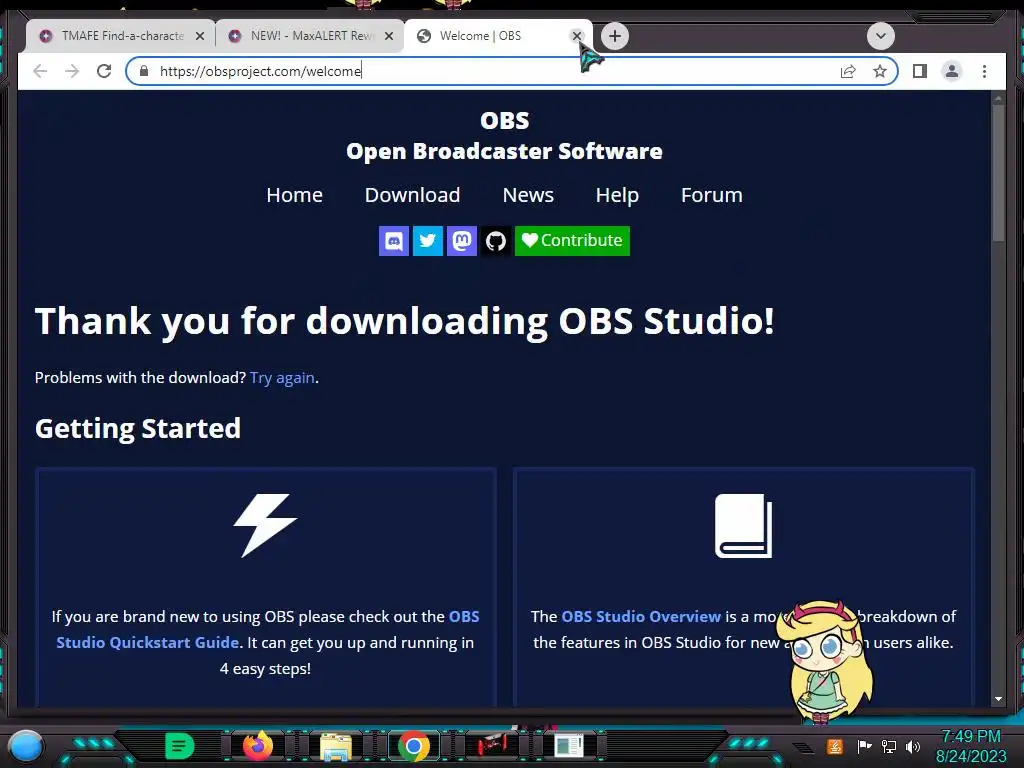Click the lightning bolt quickstart icon
The height and width of the screenshot is (768, 1024).
coord(265,526)
